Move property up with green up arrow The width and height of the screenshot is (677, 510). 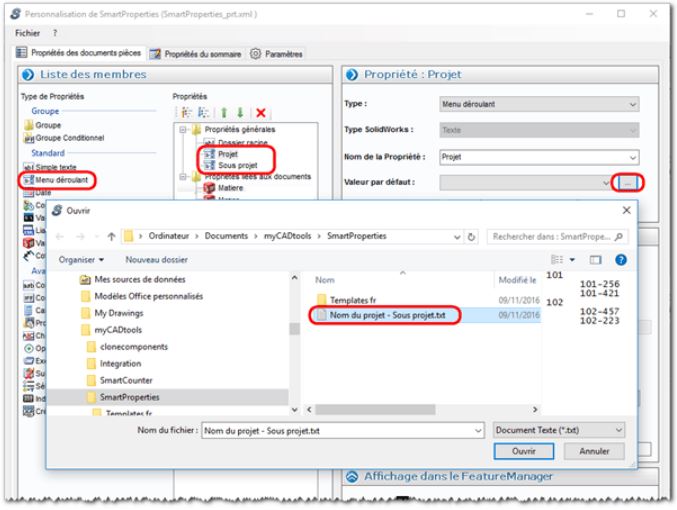point(224,115)
